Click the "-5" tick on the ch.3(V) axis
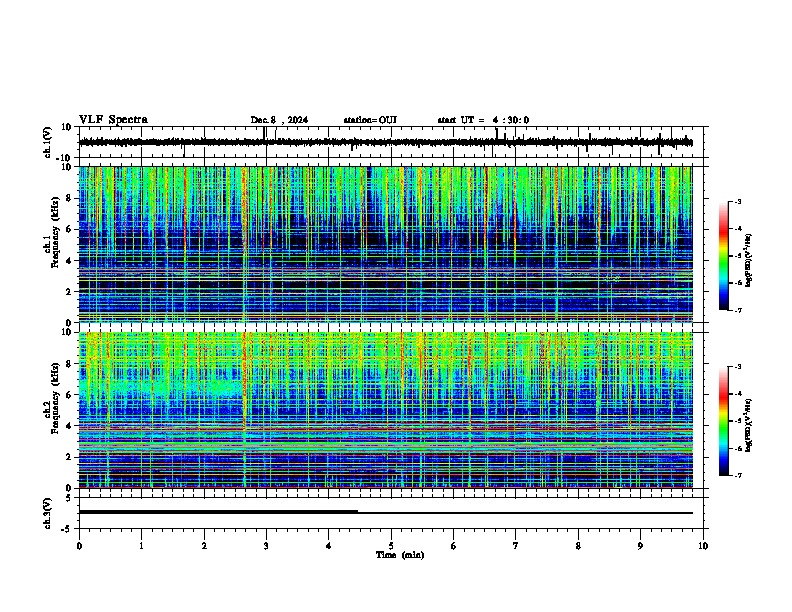 pyautogui.click(x=67, y=529)
